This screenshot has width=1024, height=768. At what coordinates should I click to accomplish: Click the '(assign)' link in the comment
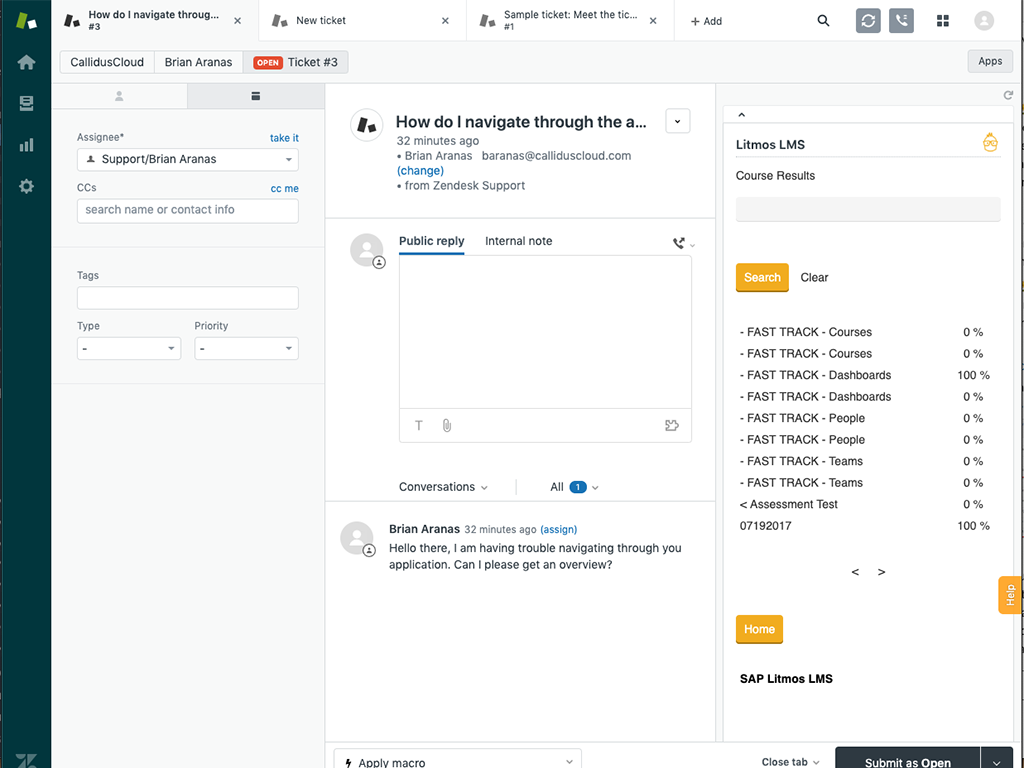(558, 530)
